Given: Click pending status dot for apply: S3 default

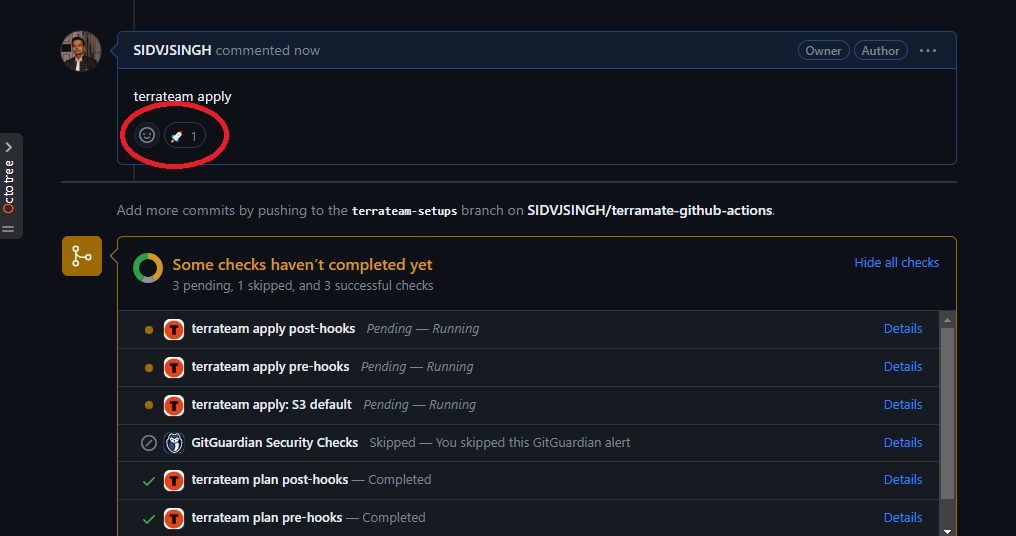Looking at the screenshot, I should click(148, 405).
